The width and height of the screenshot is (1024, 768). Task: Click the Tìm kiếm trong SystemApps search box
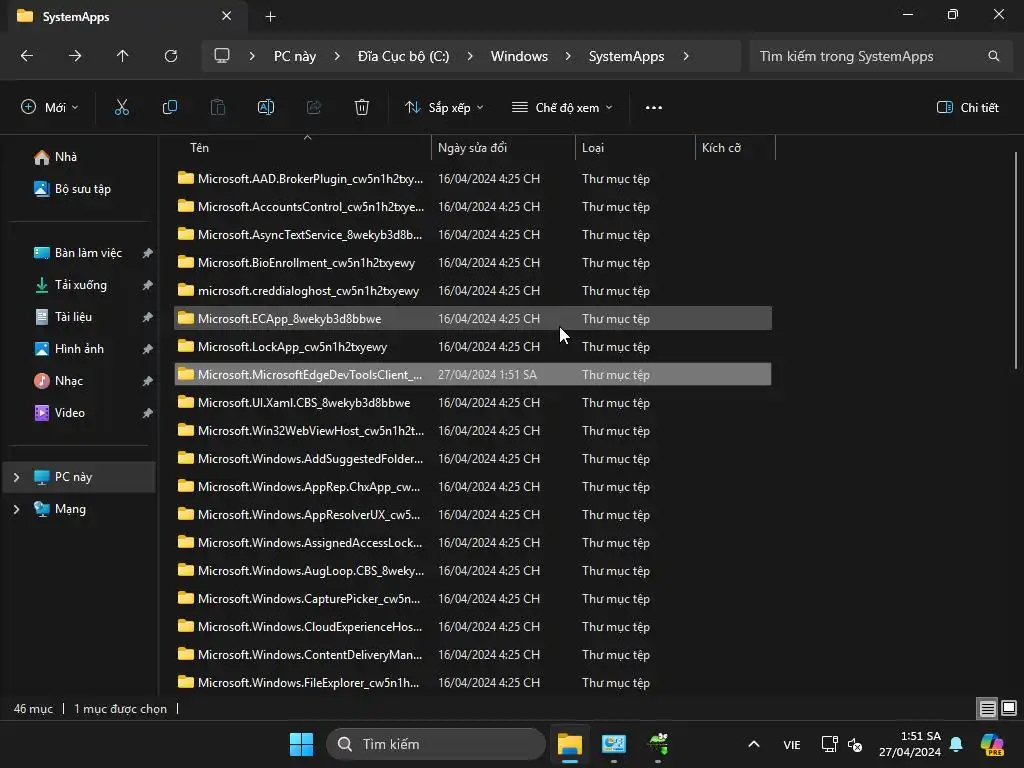pos(881,56)
